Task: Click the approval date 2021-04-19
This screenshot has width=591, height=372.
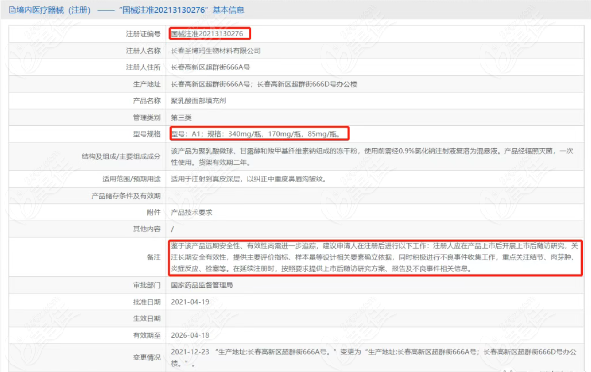Action: pos(190,302)
